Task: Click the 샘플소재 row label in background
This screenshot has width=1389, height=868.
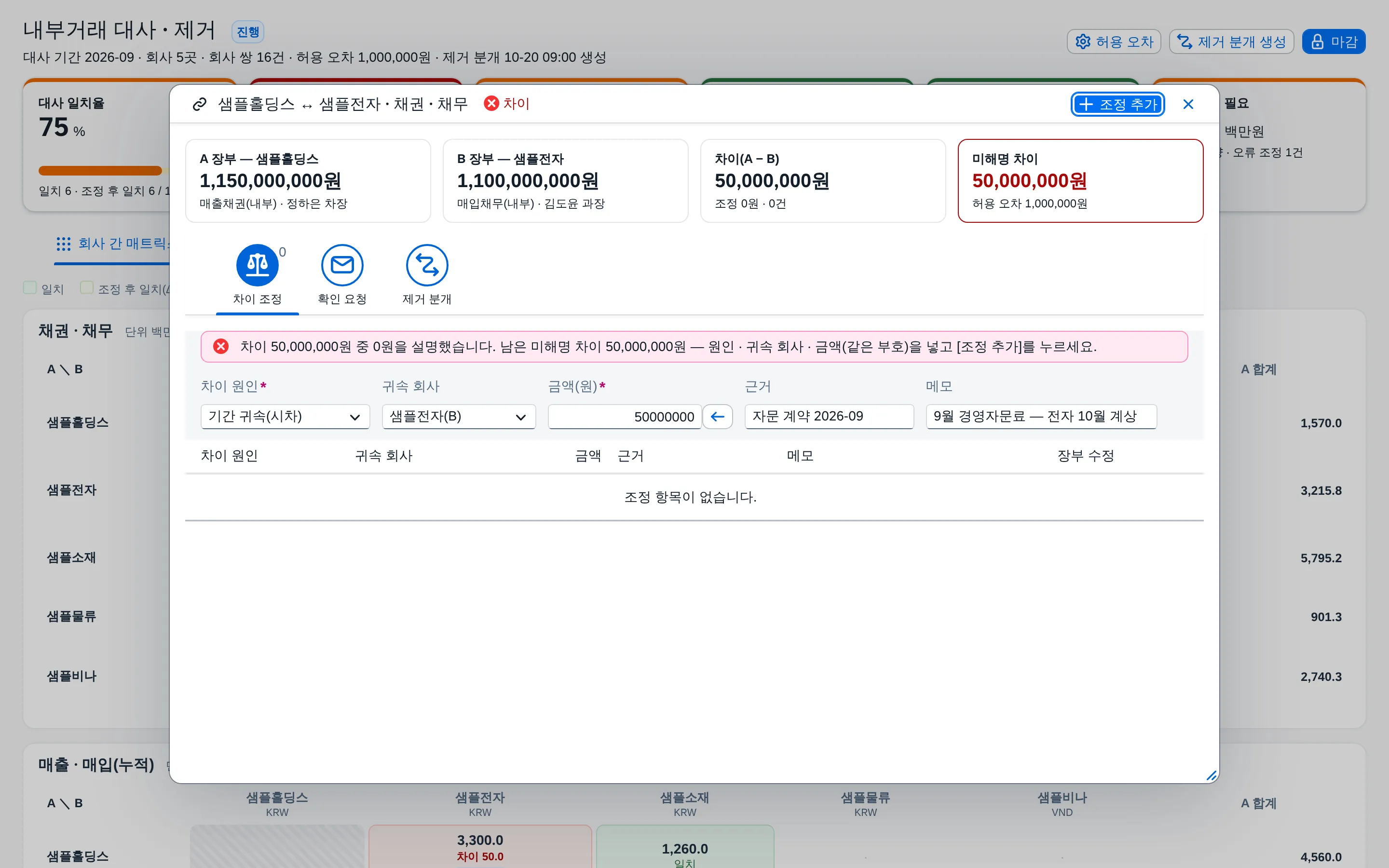Action: (71, 557)
